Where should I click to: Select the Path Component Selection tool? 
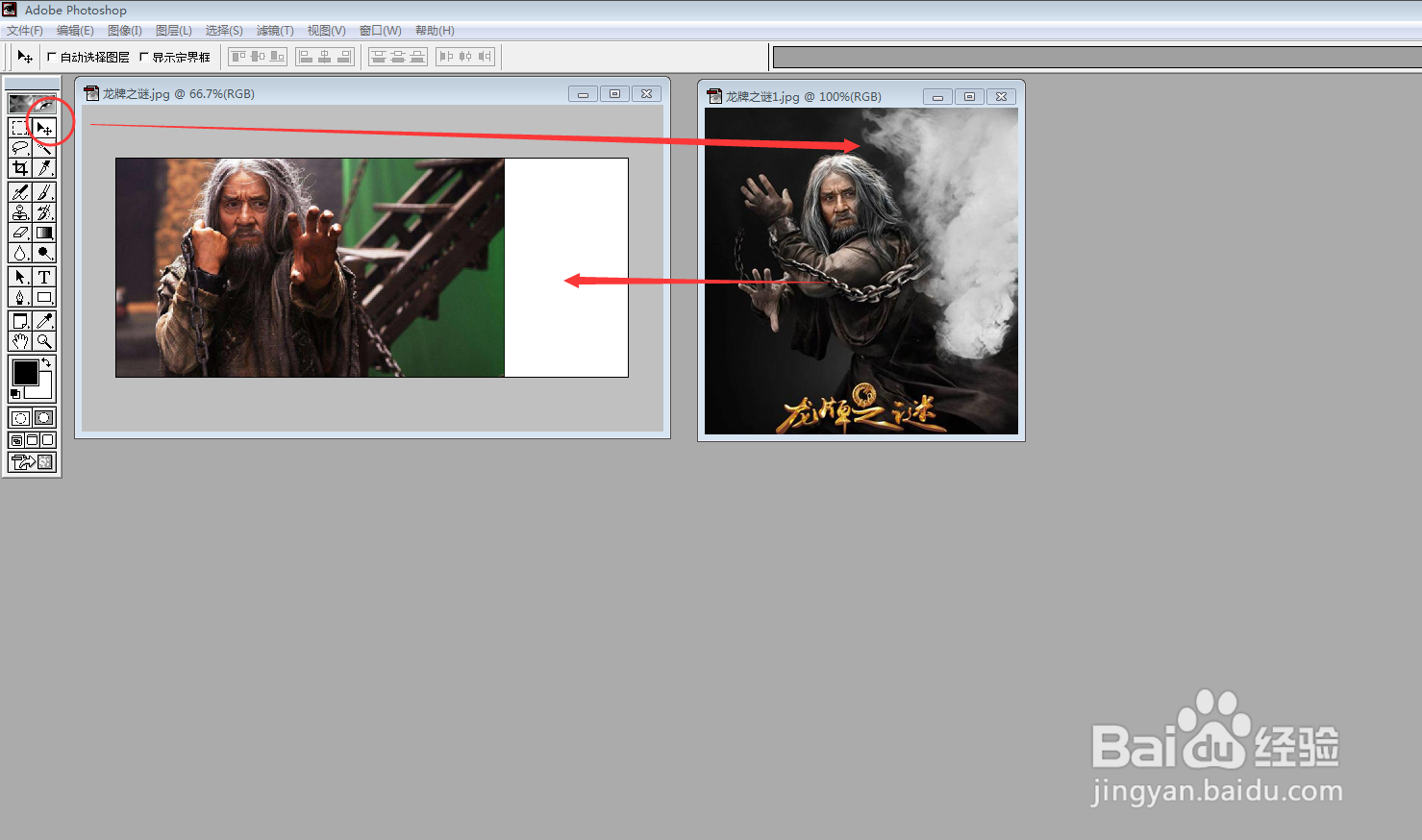coord(19,277)
